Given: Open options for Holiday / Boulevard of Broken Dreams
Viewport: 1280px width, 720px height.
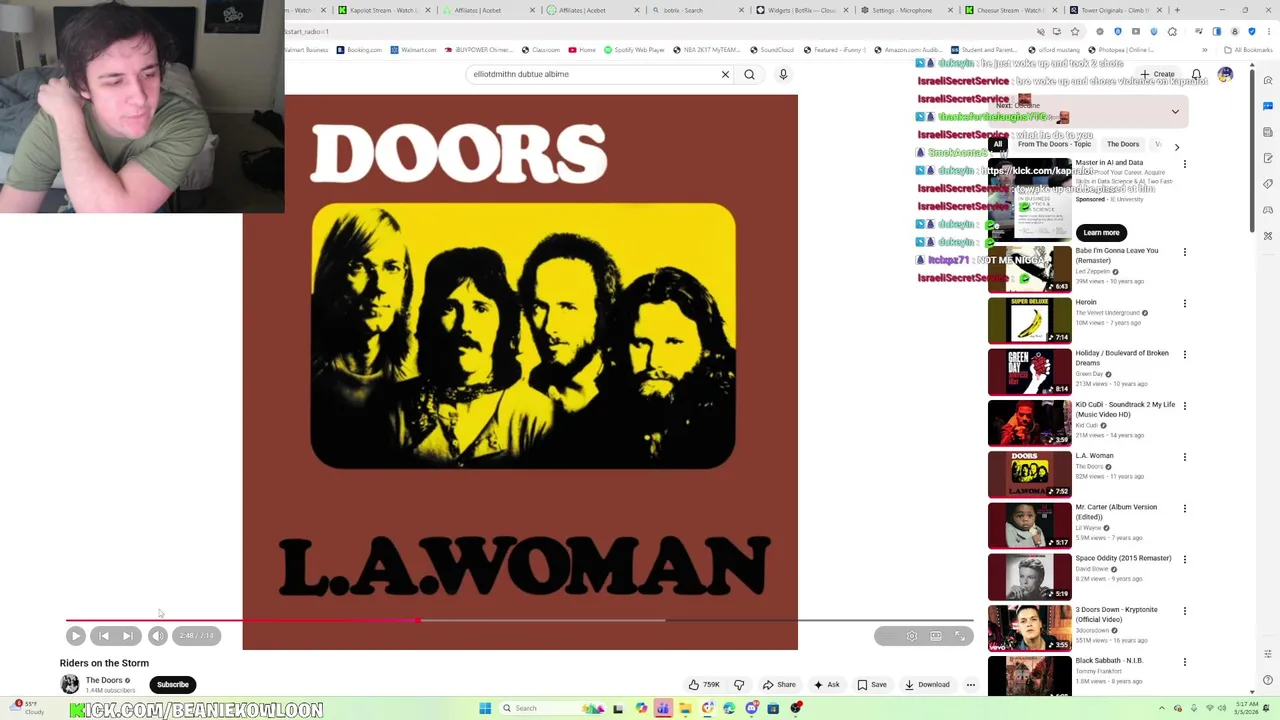Looking at the screenshot, I should (1185, 354).
